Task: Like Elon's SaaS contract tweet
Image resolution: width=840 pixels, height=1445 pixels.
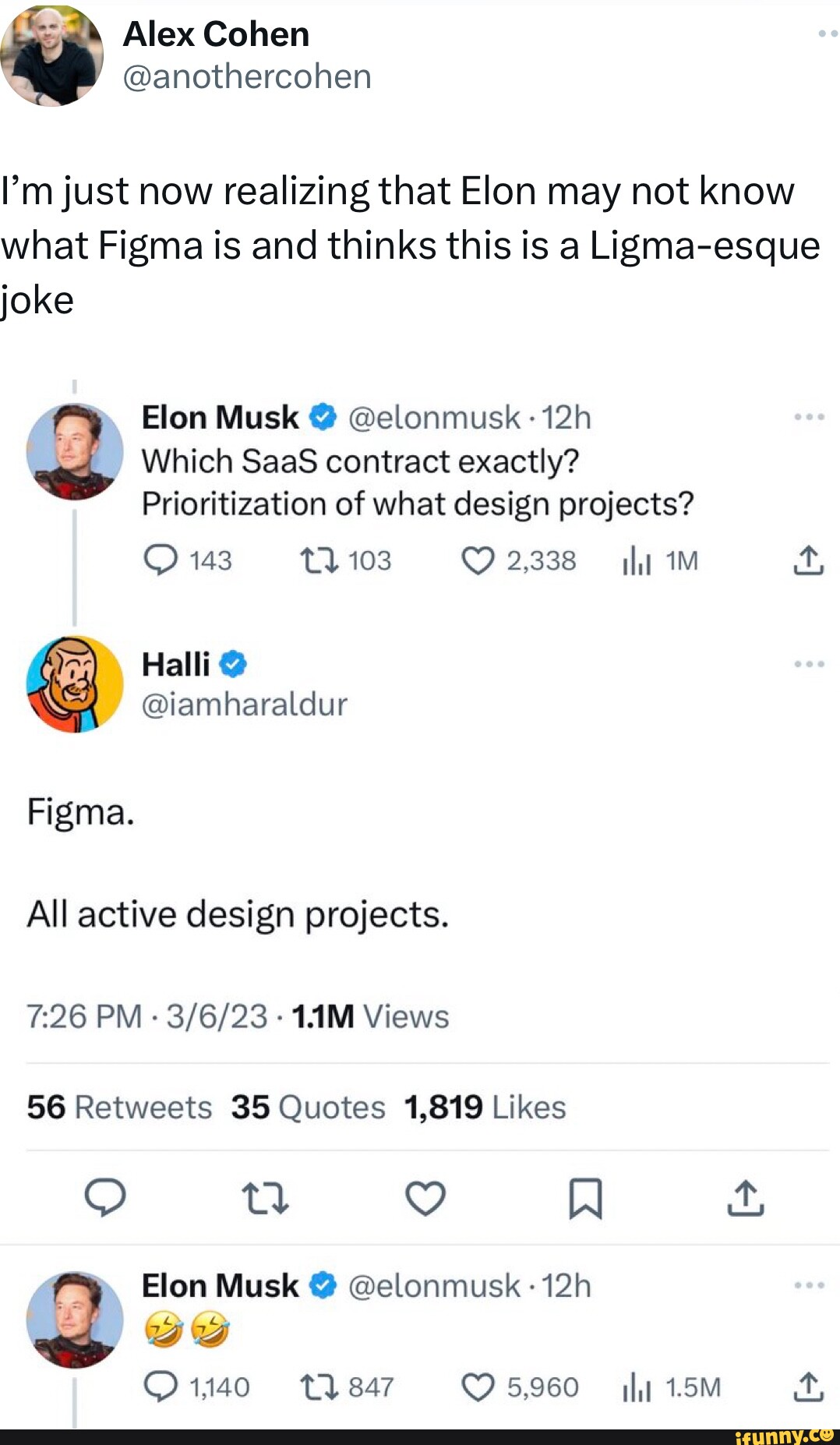Action: point(478,560)
